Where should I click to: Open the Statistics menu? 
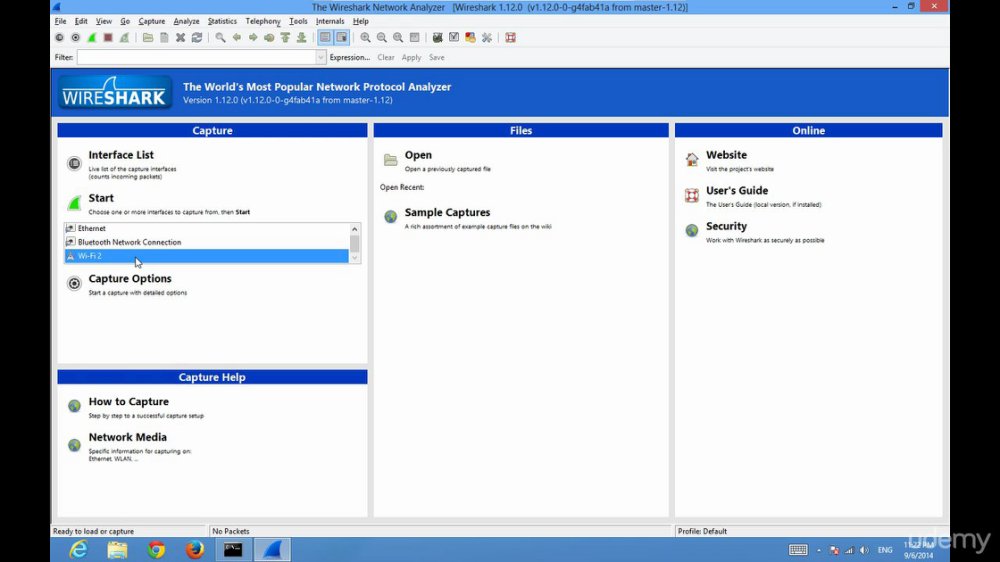pos(222,21)
